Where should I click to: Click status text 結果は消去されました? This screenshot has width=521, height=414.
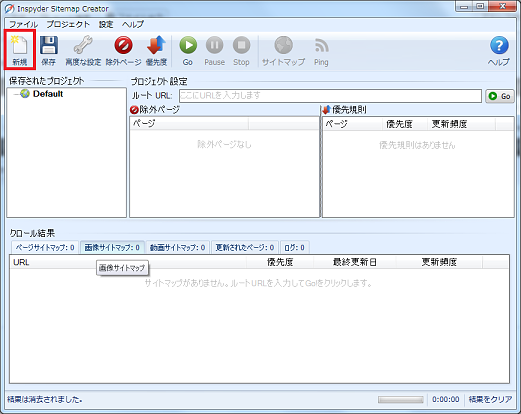tap(45, 399)
